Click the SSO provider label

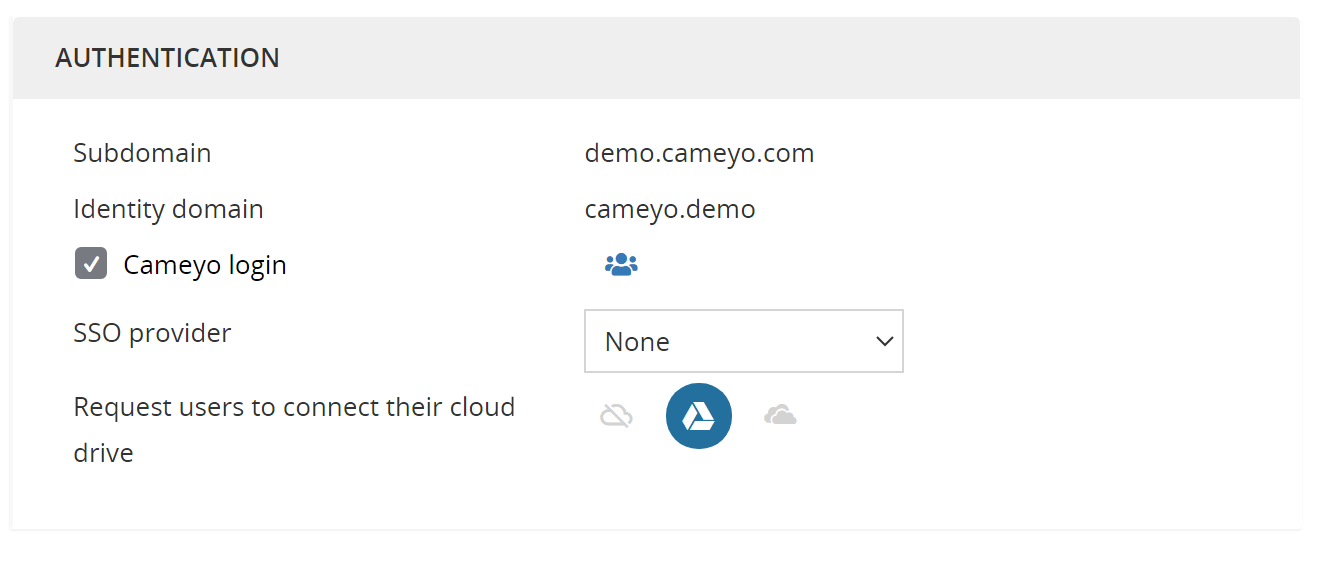click(x=152, y=333)
